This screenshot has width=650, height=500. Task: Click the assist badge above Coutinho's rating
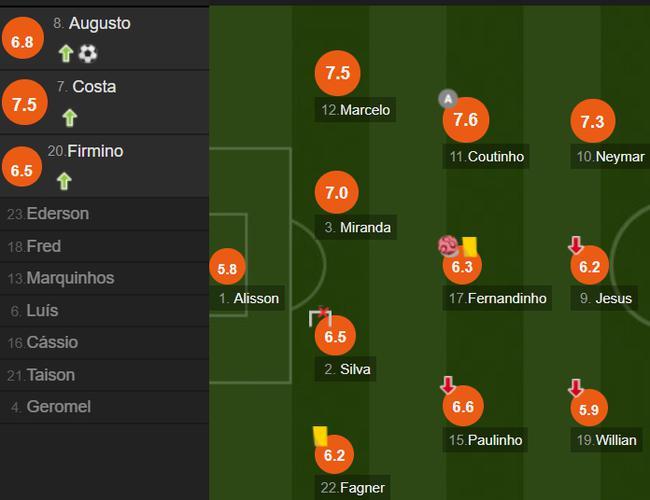point(448,99)
